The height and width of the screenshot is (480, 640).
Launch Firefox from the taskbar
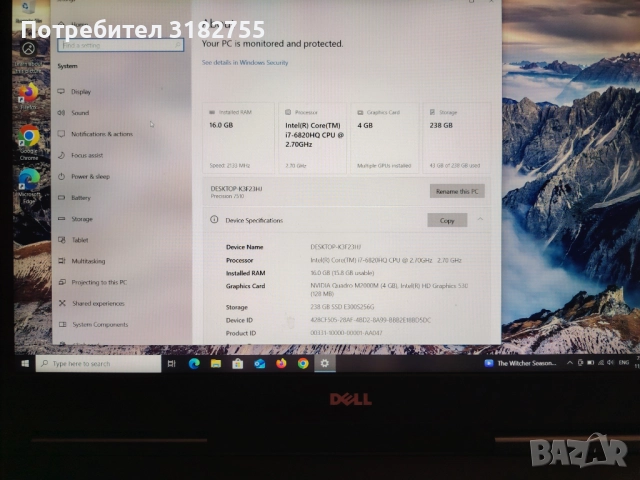click(281, 363)
